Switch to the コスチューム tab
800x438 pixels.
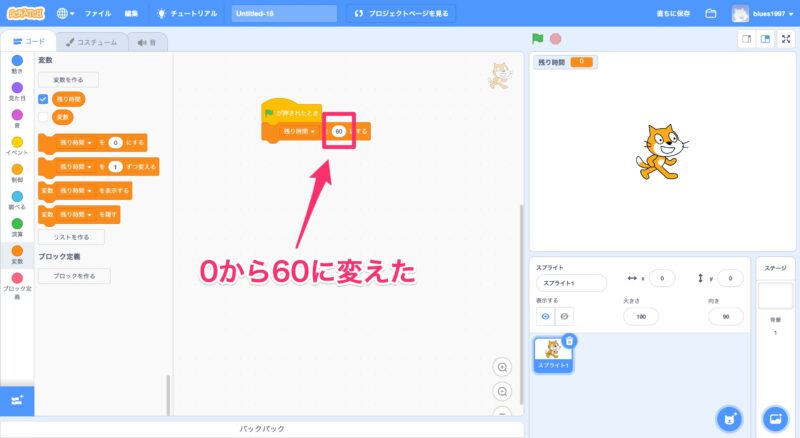(90, 42)
